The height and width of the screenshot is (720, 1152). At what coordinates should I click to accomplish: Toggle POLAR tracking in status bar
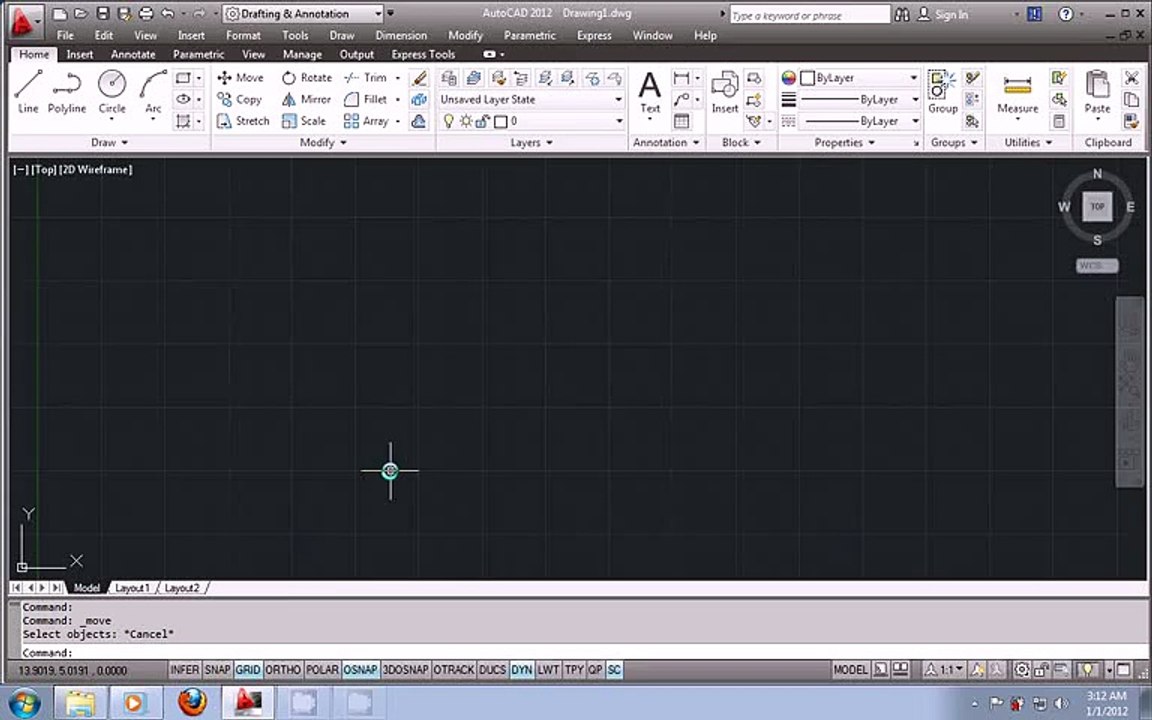click(x=322, y=669)
